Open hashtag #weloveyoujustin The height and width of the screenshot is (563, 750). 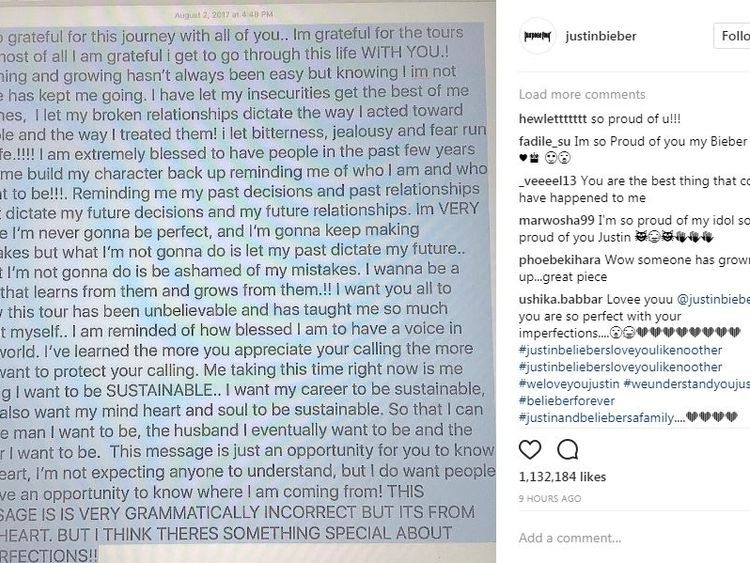click(x=569, y=384)
